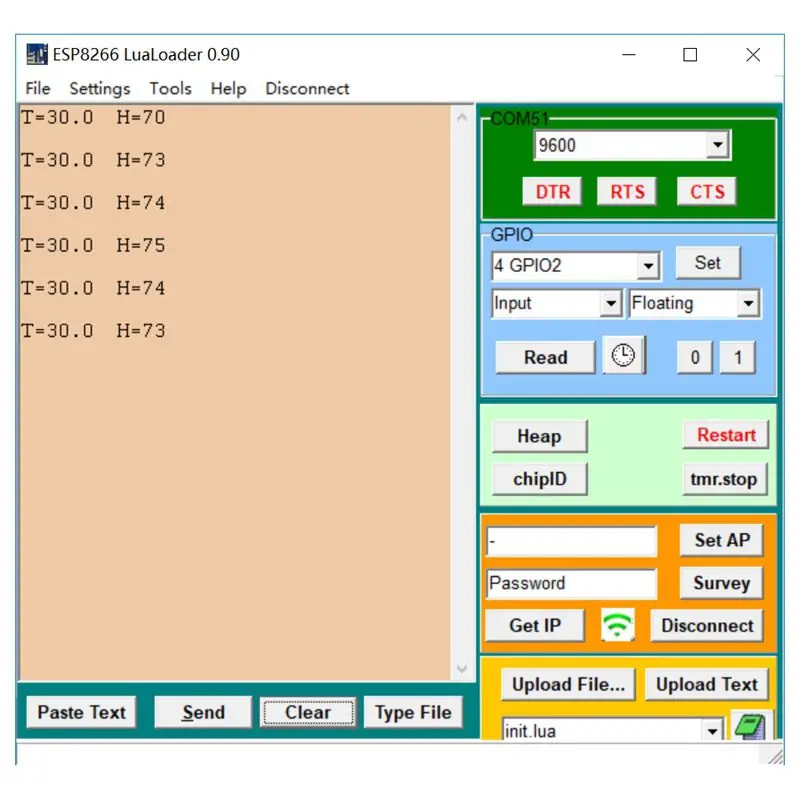Viewport: 800px width, 800px height.
Task: Click Disconnect button in the orange WiFi panel
Action: coord(707,626)
